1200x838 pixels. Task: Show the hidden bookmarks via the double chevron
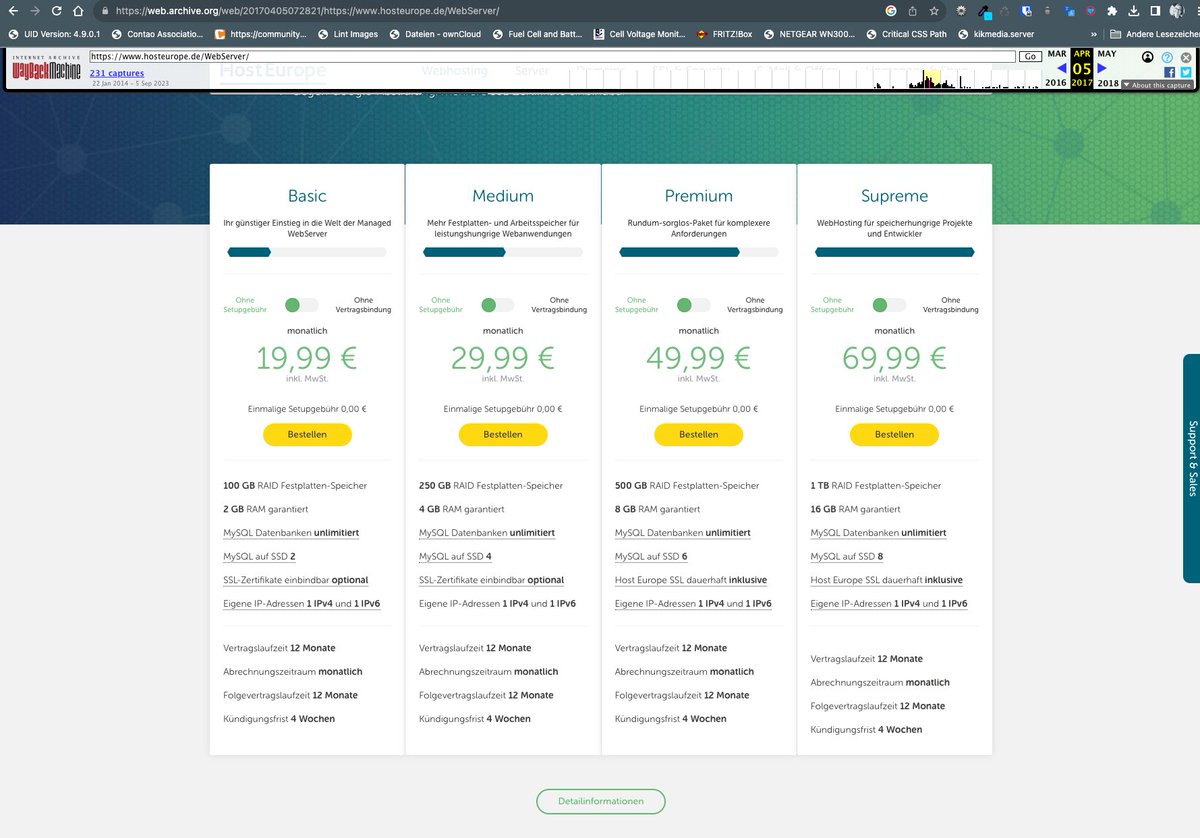pyautogui.click(x=1092, y=34)
